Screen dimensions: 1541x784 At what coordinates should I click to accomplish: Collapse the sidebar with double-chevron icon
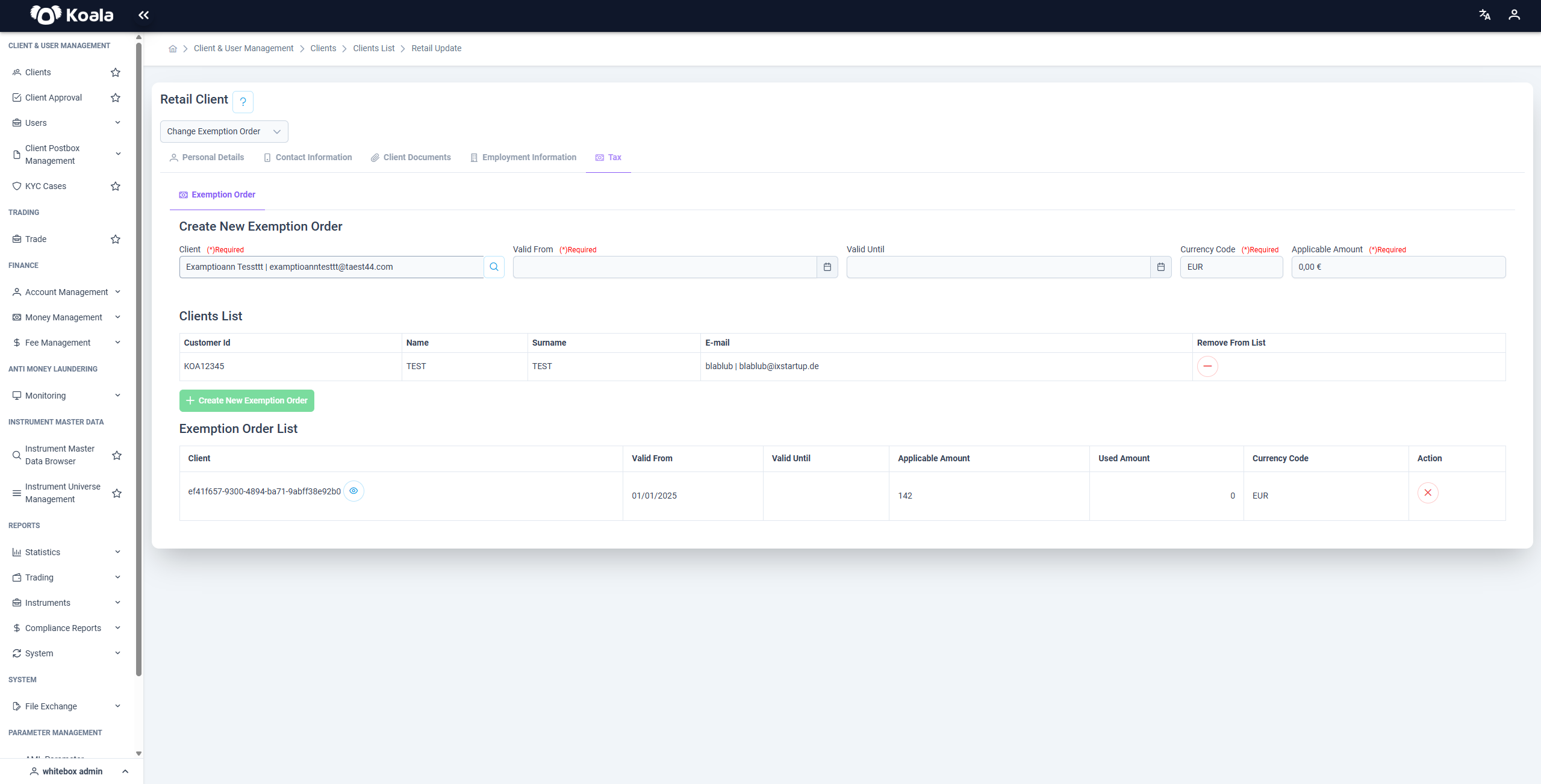(143, 15)
